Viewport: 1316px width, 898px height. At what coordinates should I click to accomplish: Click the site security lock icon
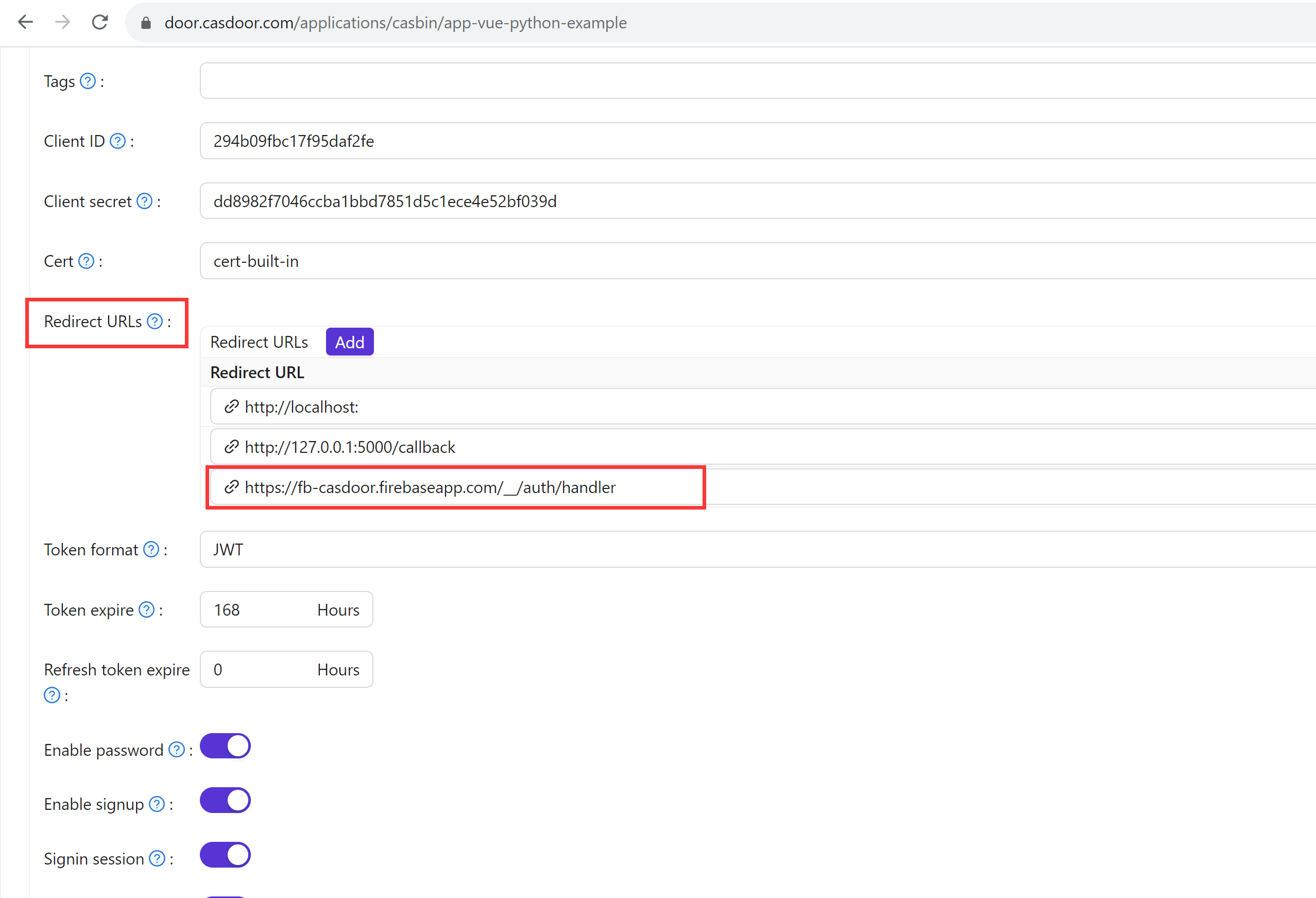tap(146, 23)
